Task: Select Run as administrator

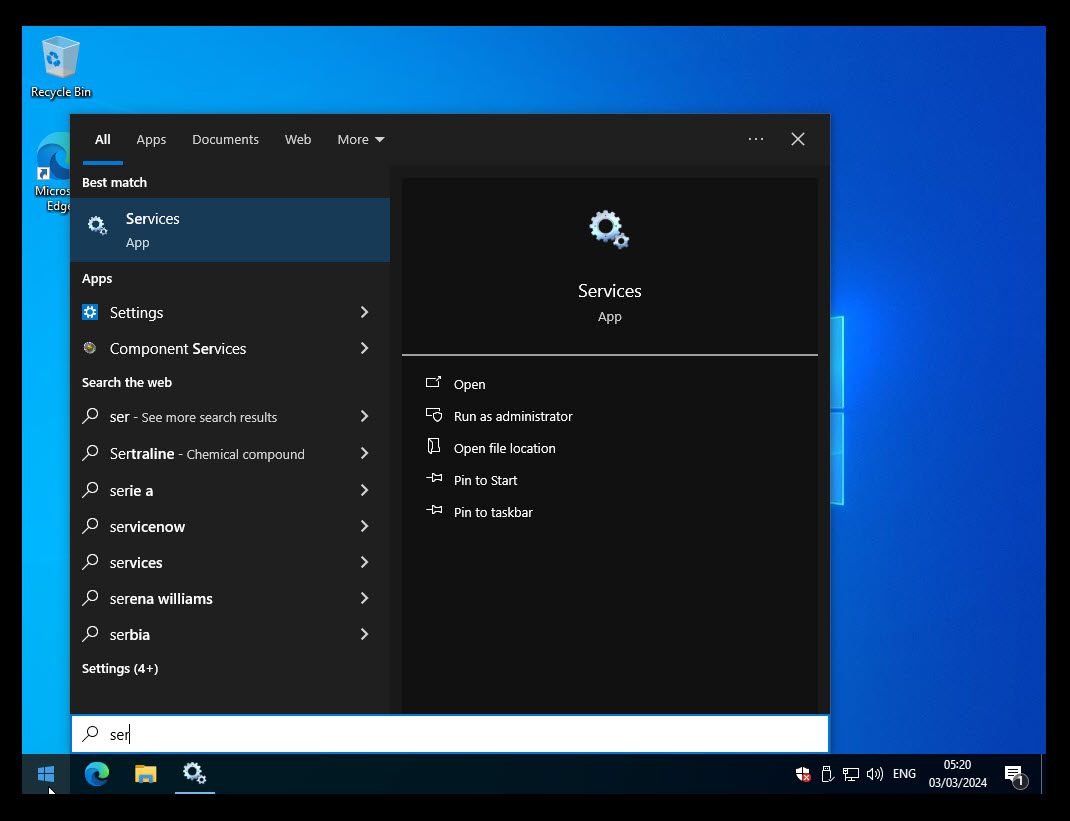Action: coord(512,416)
